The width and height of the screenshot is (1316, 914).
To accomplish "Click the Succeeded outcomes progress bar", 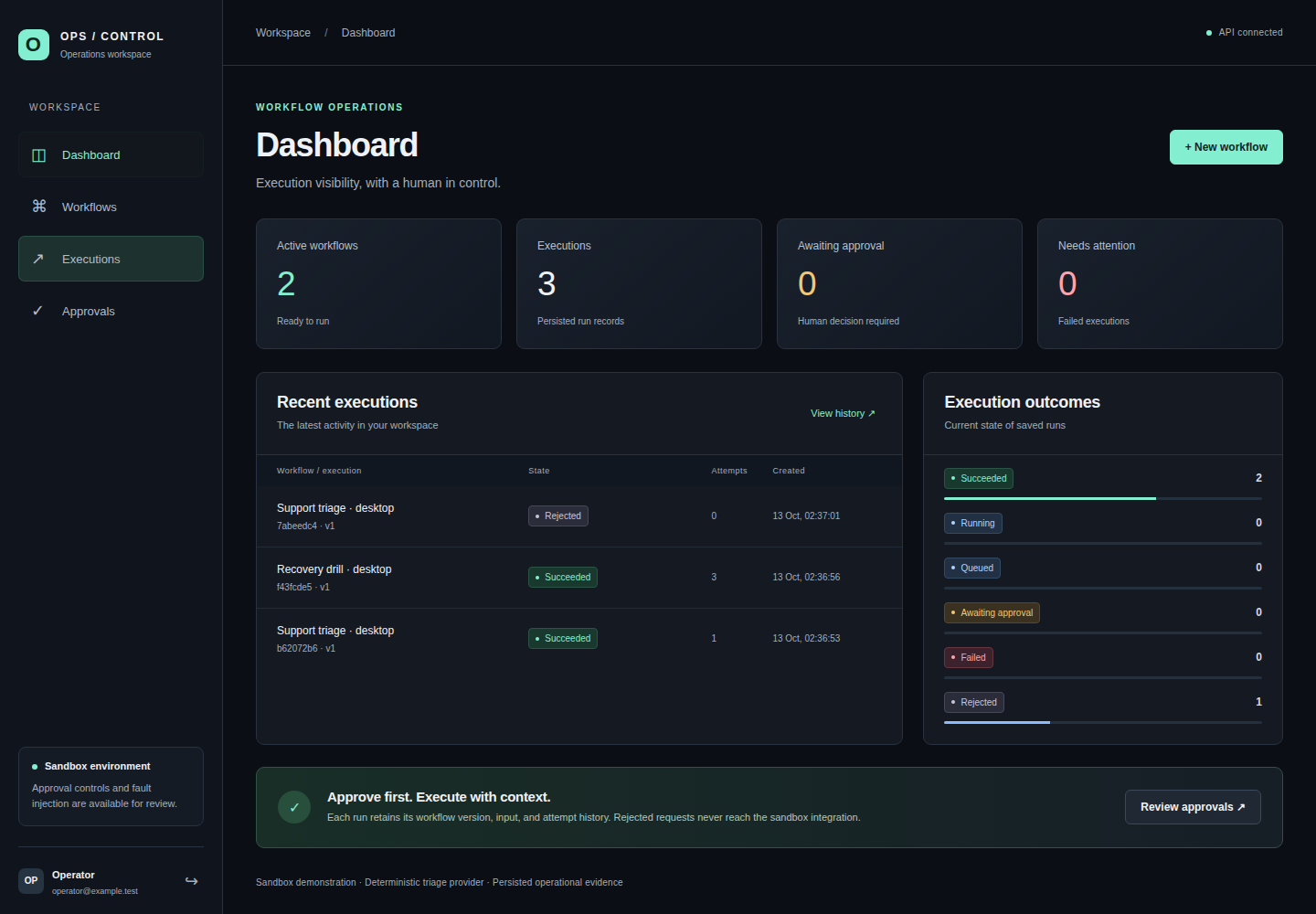I will coord(1103,498).
